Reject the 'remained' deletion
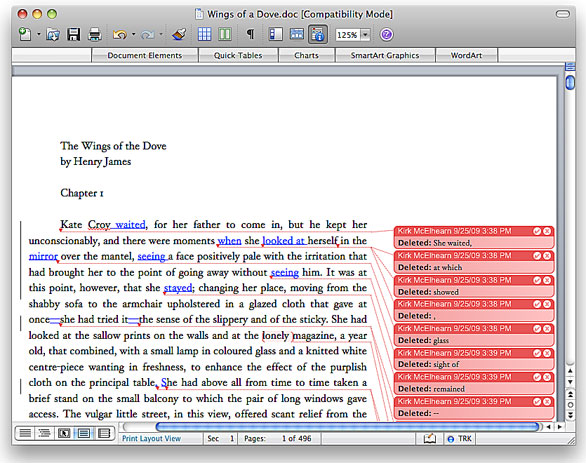This screenshot has width=586, height=463. coord(547,377)
